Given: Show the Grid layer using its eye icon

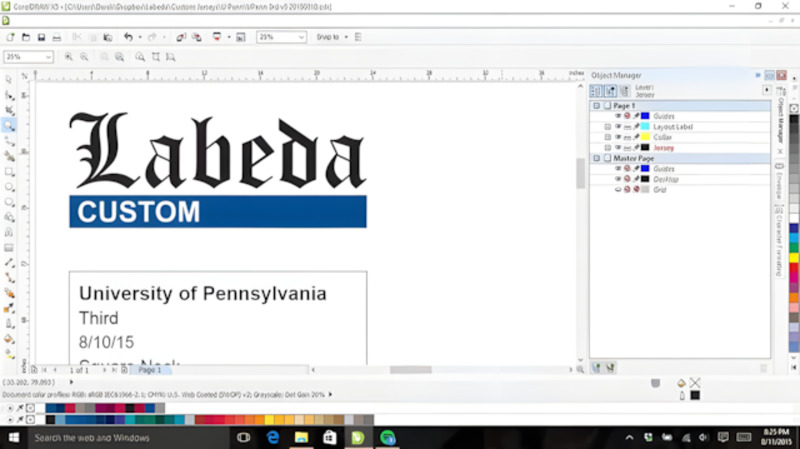Looking at the screenshot, I should [618, 189].
